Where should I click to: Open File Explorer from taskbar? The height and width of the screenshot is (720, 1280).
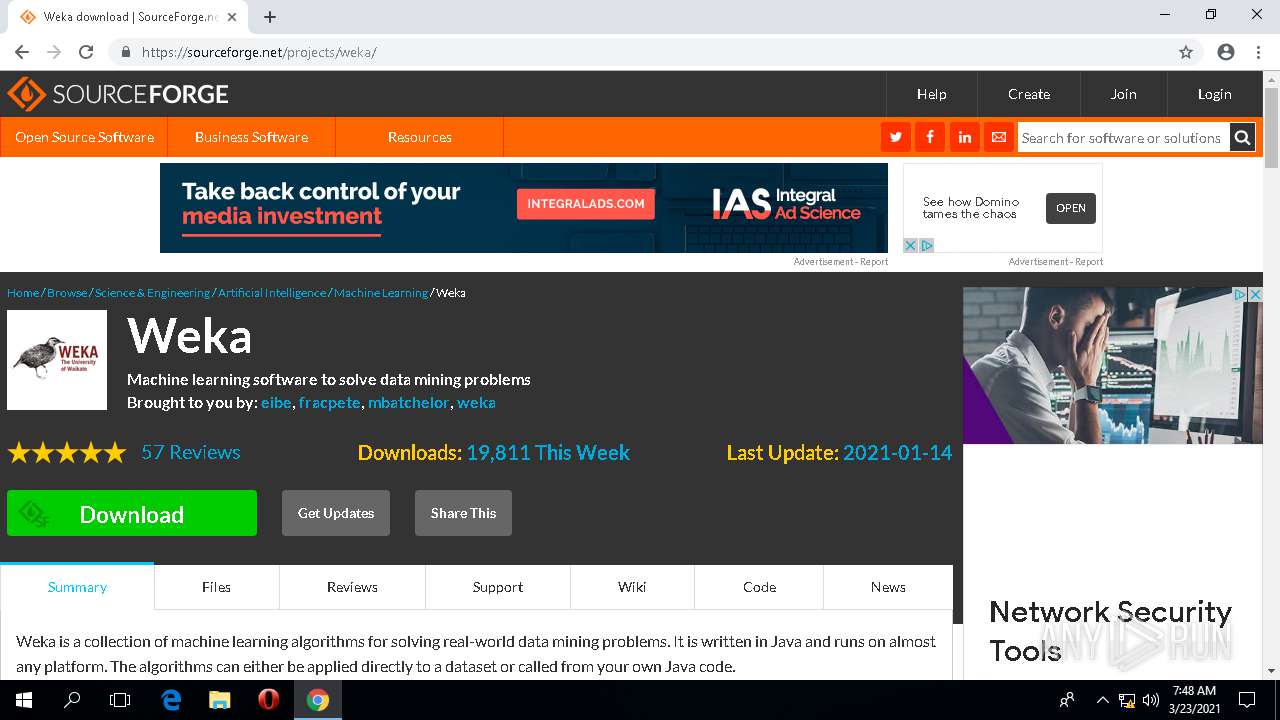tap(219, 700)
